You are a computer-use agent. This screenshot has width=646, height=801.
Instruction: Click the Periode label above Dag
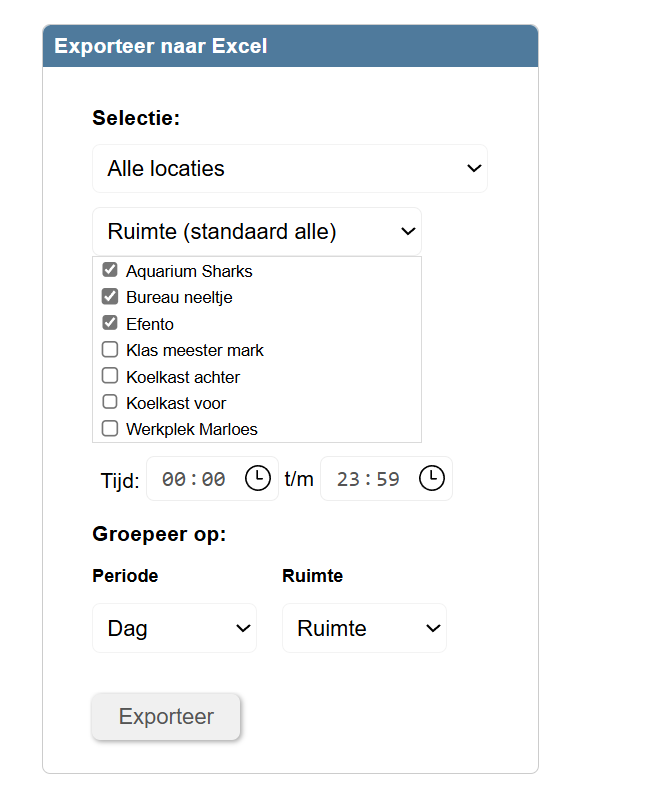[125, 576]
